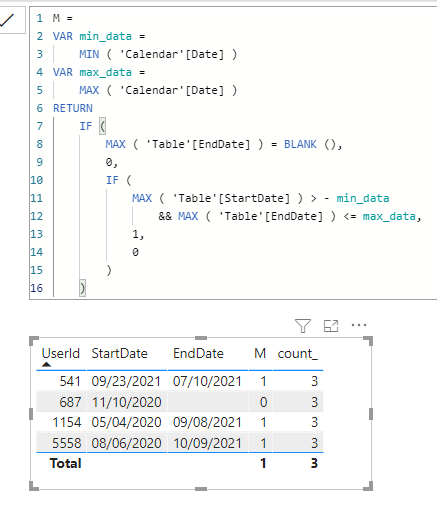Viewport: 437px width, 510px height.
Task: Select EndDate cell 10/09/2021
Action: click(x=207, y=443)
